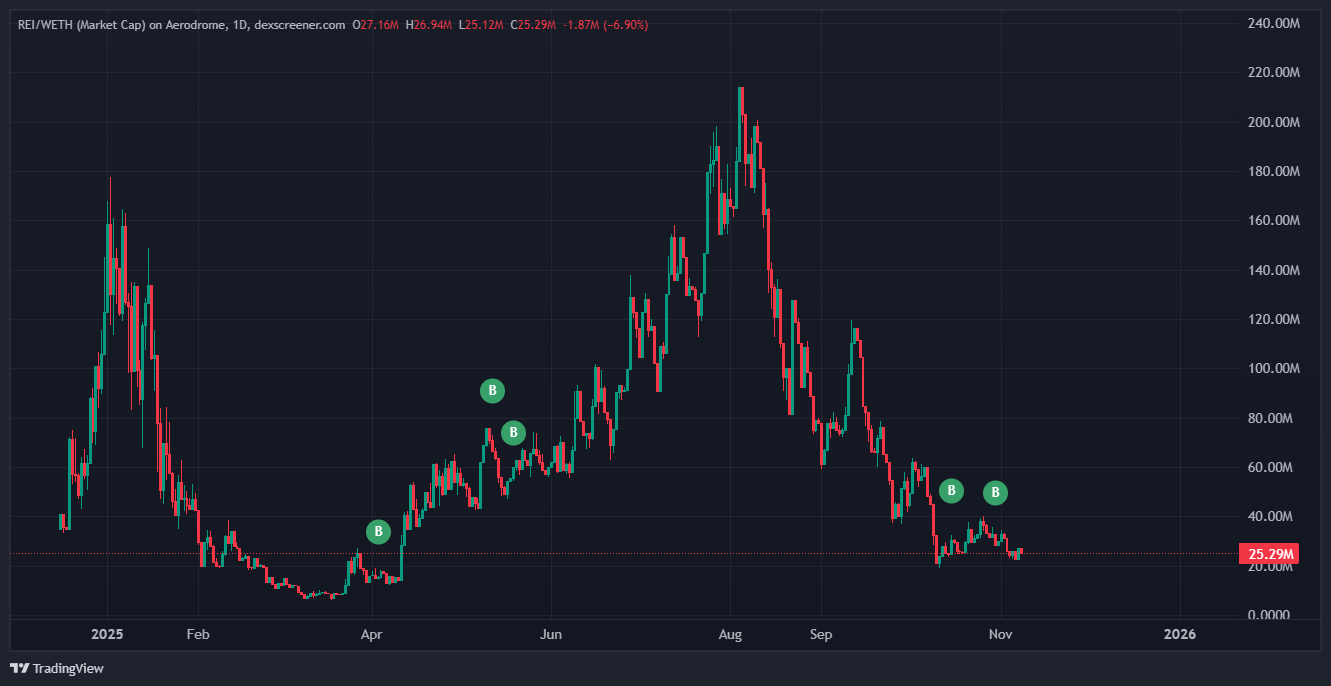Click the Nov label on time axis
The image size is (1331, 686).
click(1000, 634)
